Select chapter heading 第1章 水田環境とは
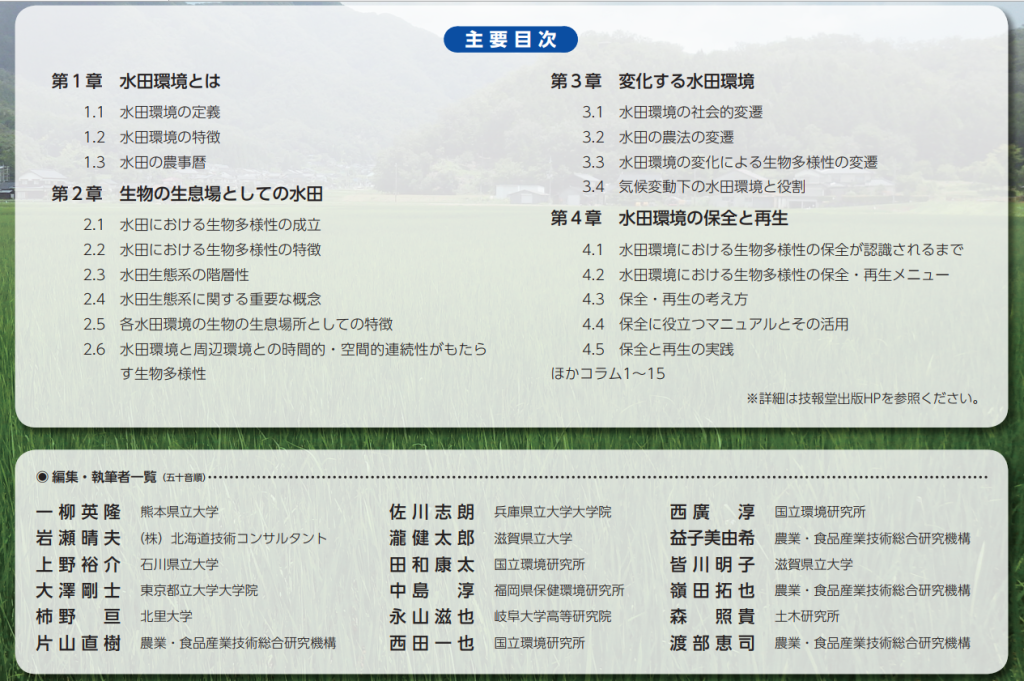Viewport: 1024px width, 681px height. coord(136,81)
